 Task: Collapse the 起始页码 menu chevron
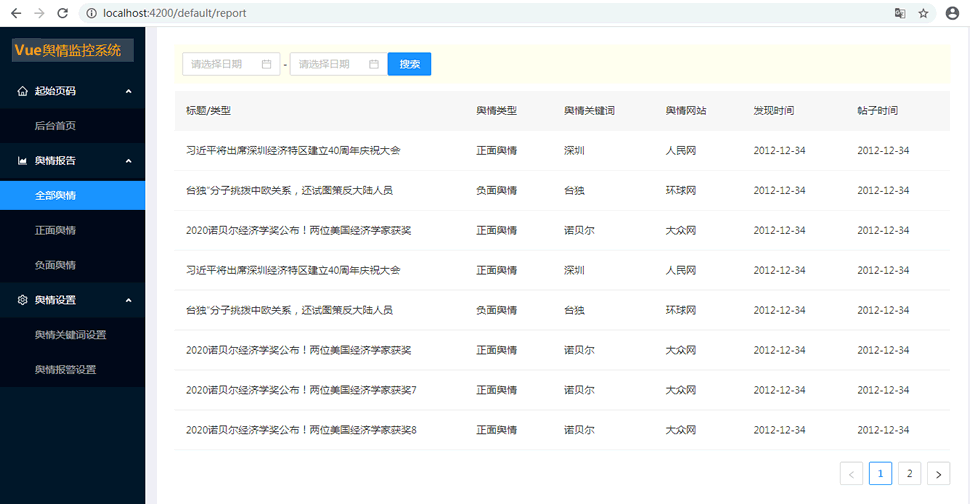click(x=129, y=91)
